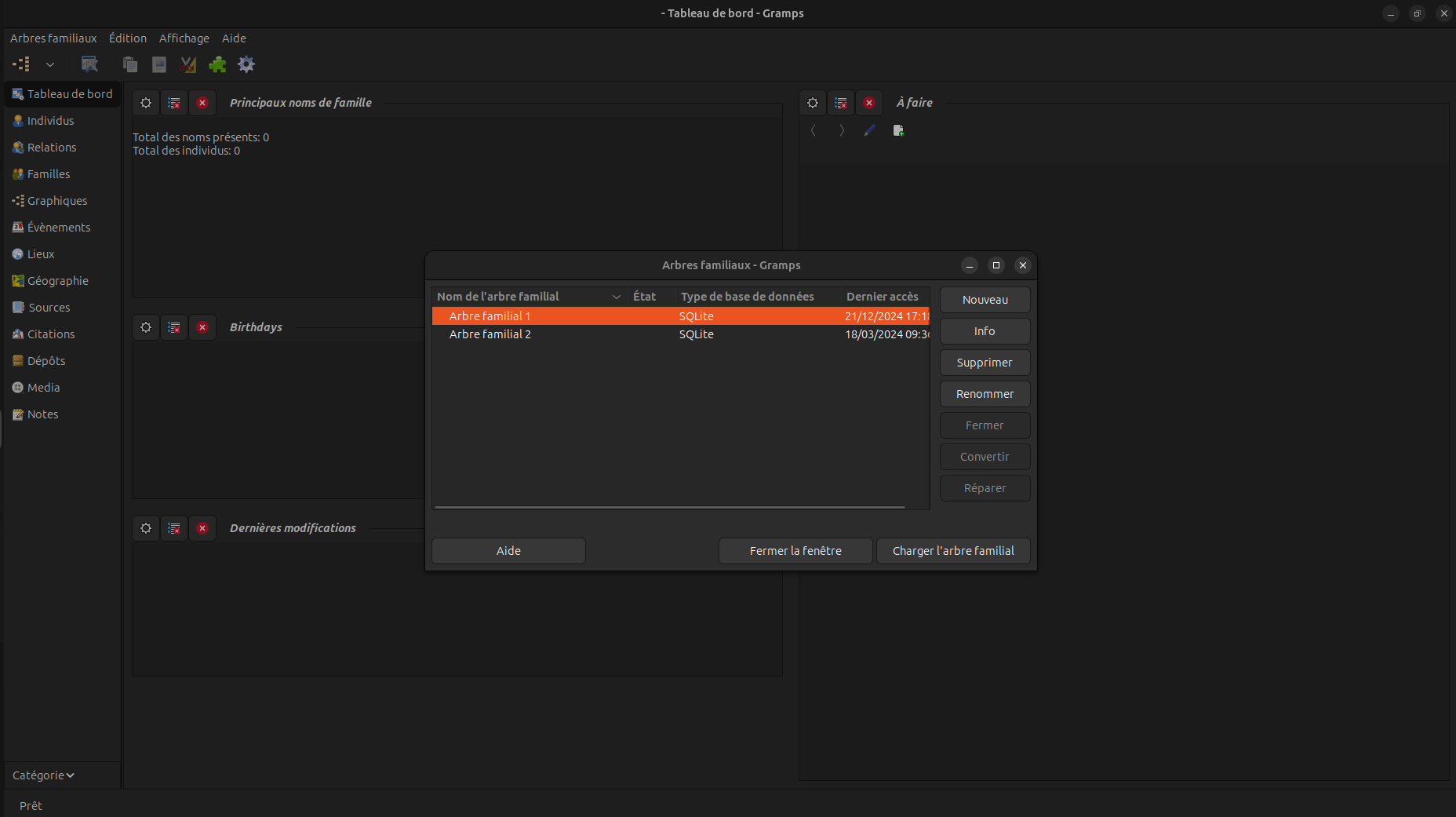
Task: Edit the À faire note with pencil
Action: tap(870, 130)
